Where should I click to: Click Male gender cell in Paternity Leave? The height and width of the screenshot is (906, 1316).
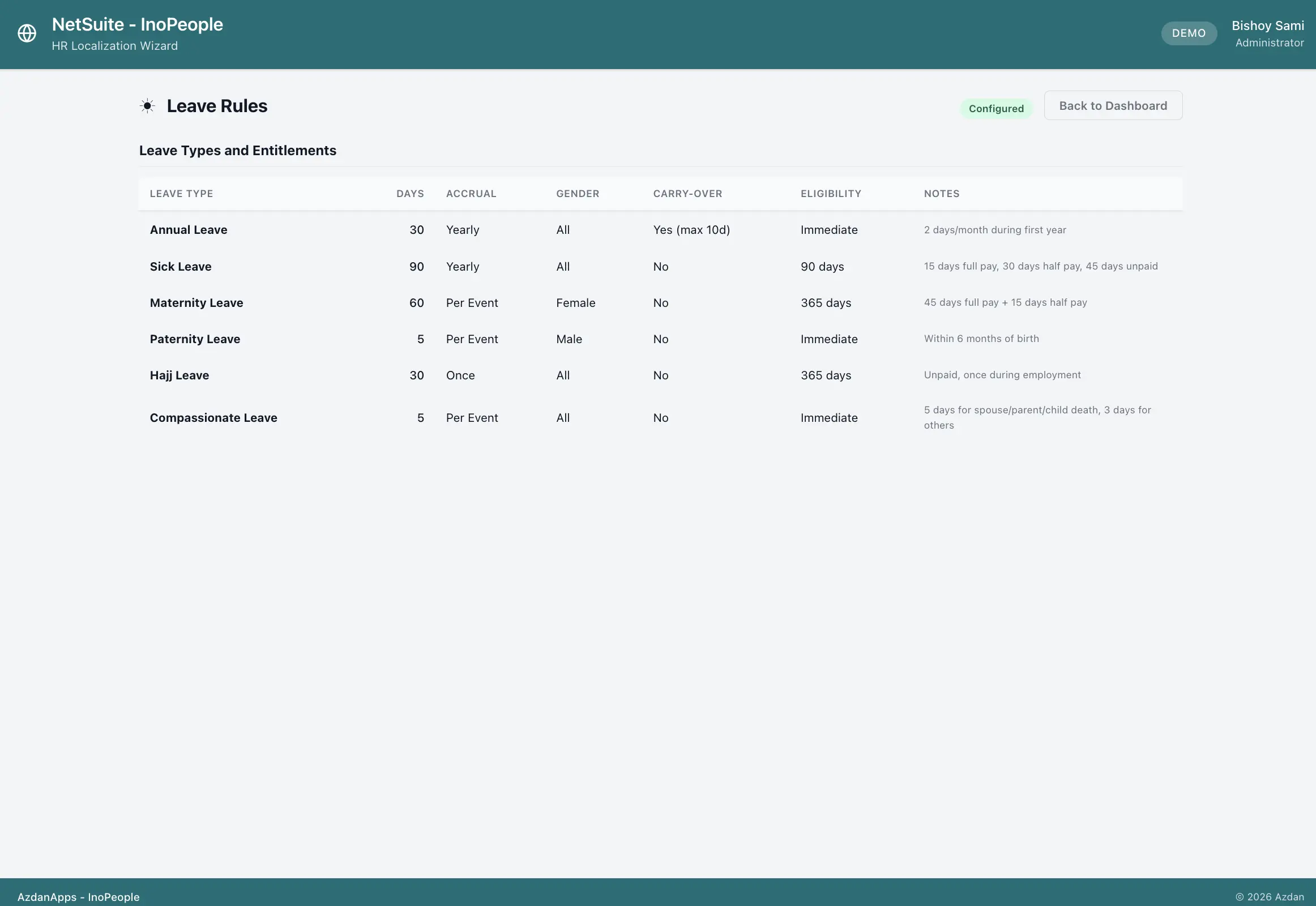coord(569,339)
